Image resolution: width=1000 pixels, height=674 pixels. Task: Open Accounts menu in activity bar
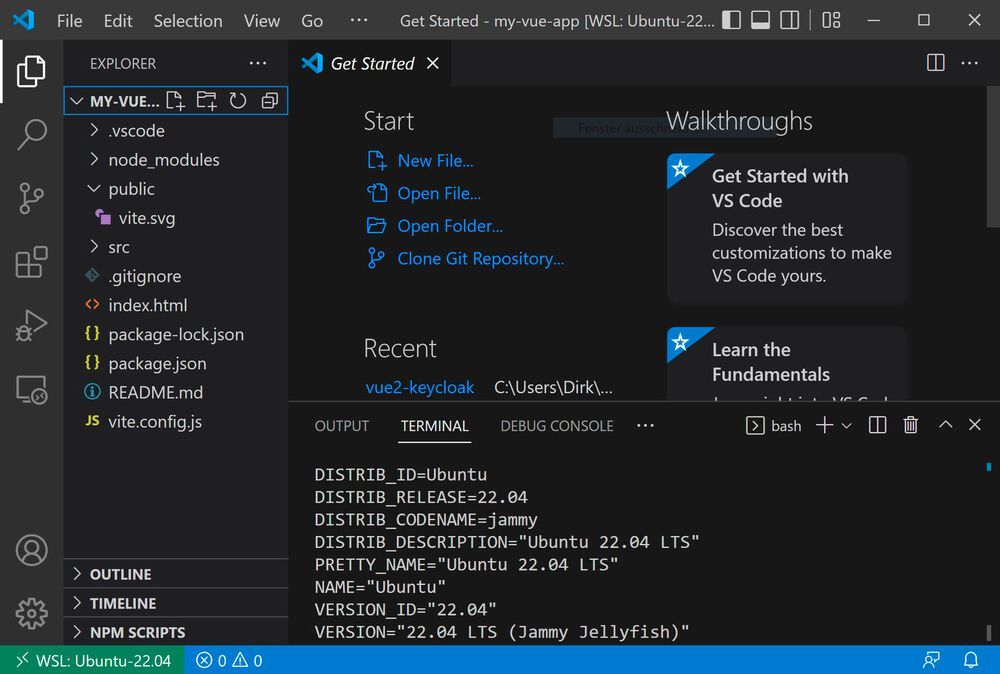[31, 550]
